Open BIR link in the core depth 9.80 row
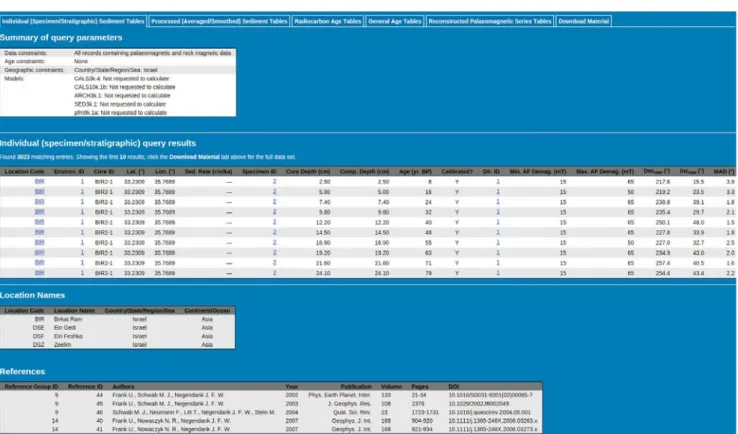Screen dimensions: 738x434 point(40,212)
